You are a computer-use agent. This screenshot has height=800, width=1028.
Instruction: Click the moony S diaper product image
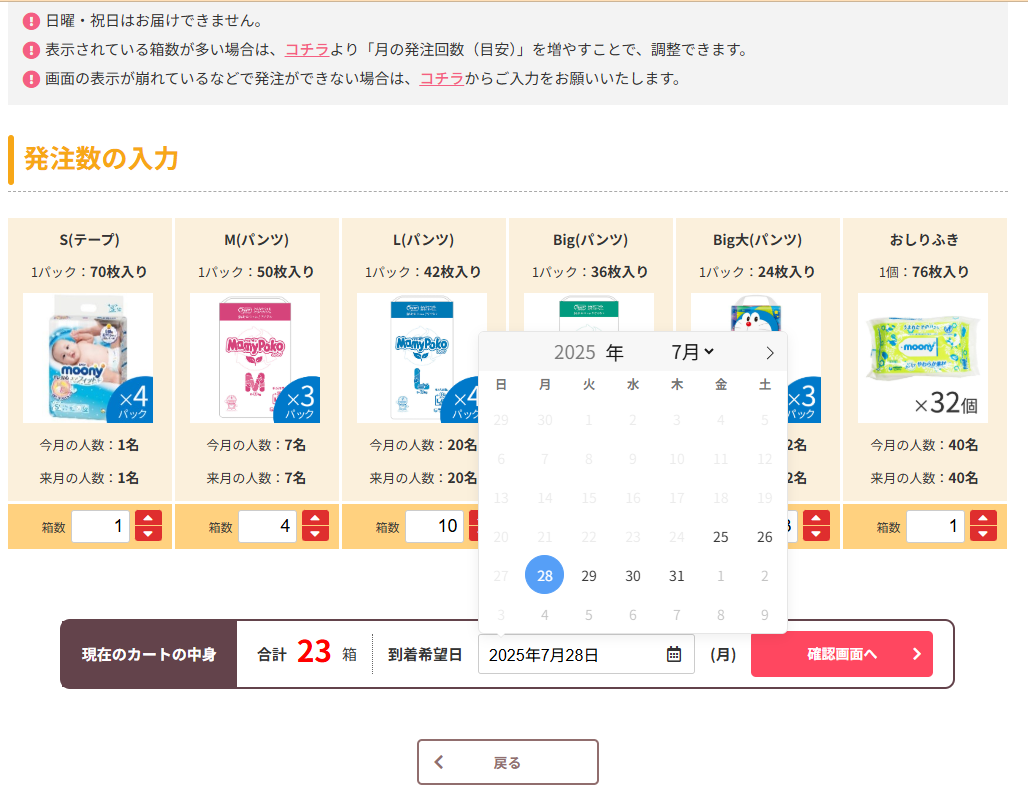click(x=88, y=358)
